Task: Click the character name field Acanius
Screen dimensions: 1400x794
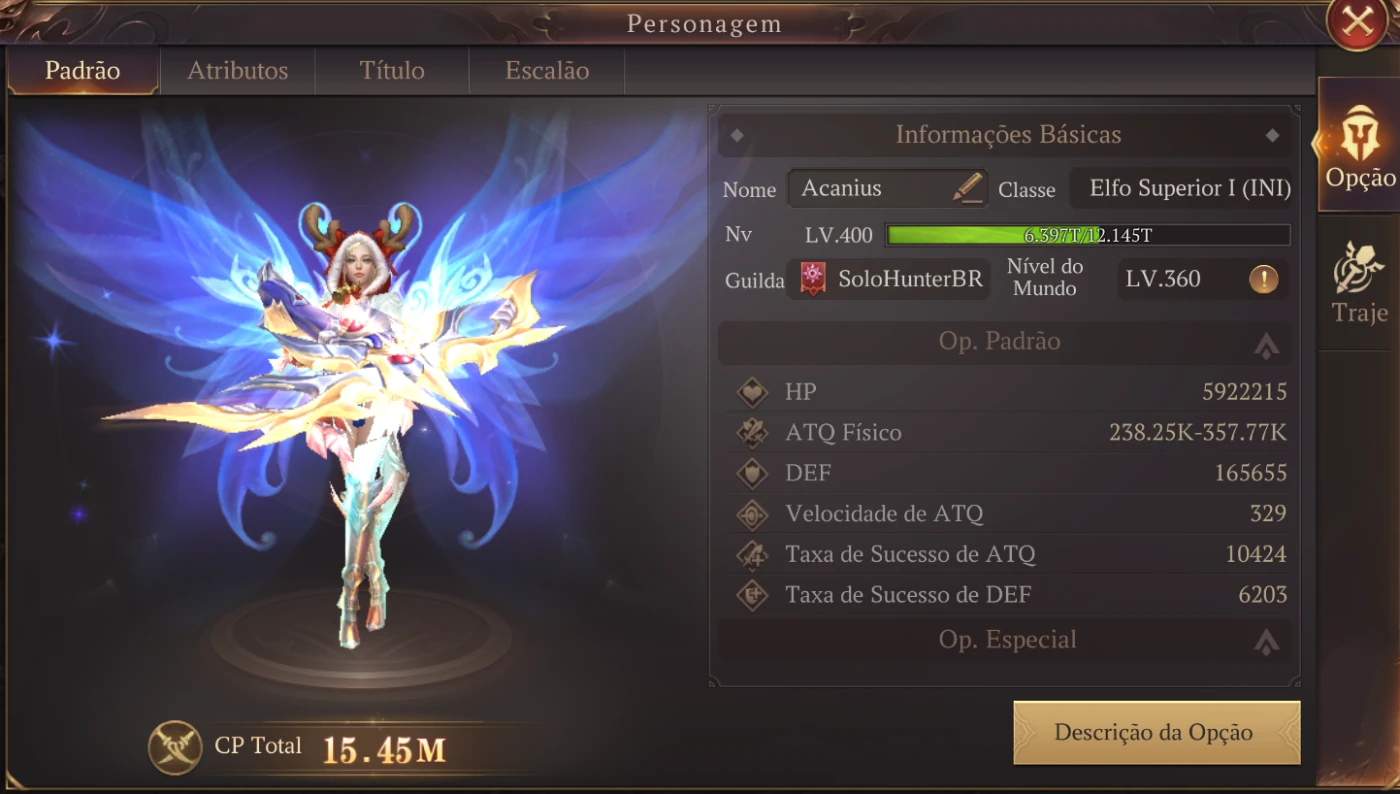Action: click(888, 188)
